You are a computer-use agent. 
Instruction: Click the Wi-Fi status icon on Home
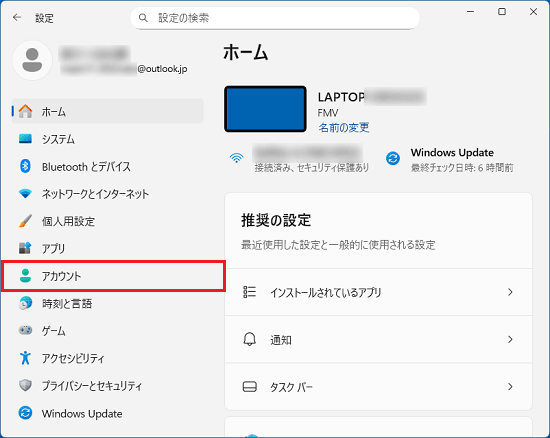(x=237, y=158)
